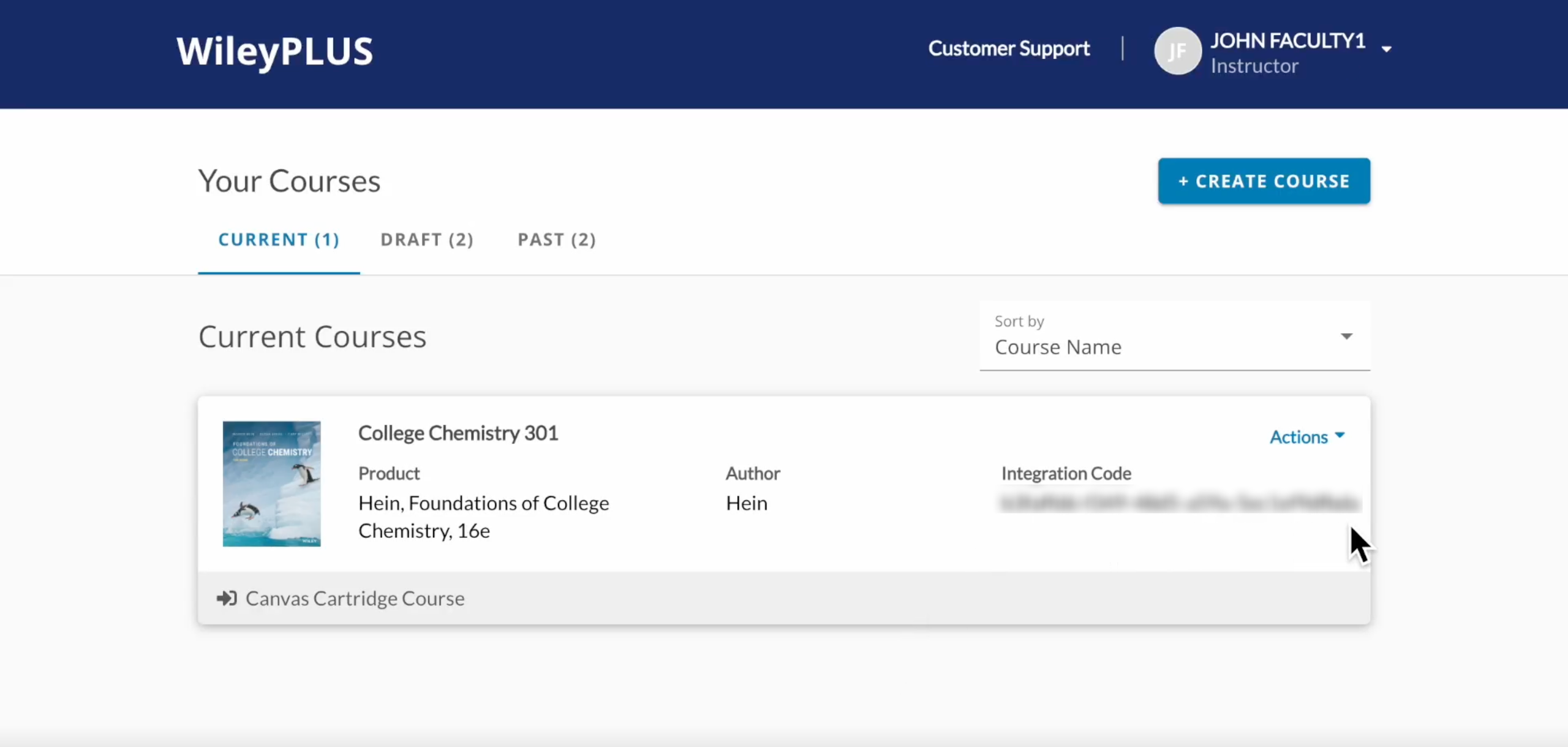Click the Canvas Cartridge Course label
This screenshot has width=1568, height=747.
click(x=355, y=599)
